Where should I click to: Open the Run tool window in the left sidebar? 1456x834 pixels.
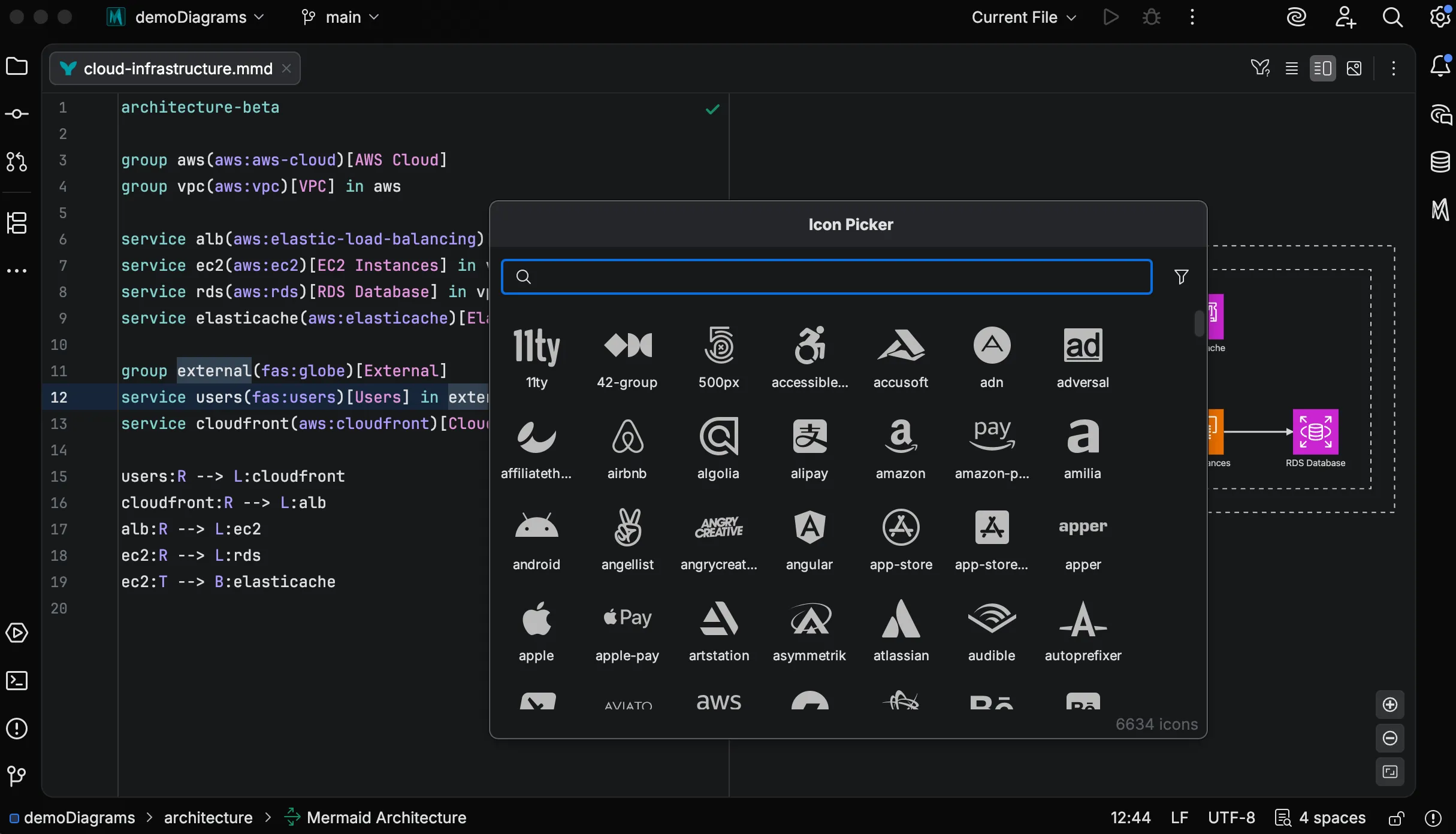[x=17, y=633]
